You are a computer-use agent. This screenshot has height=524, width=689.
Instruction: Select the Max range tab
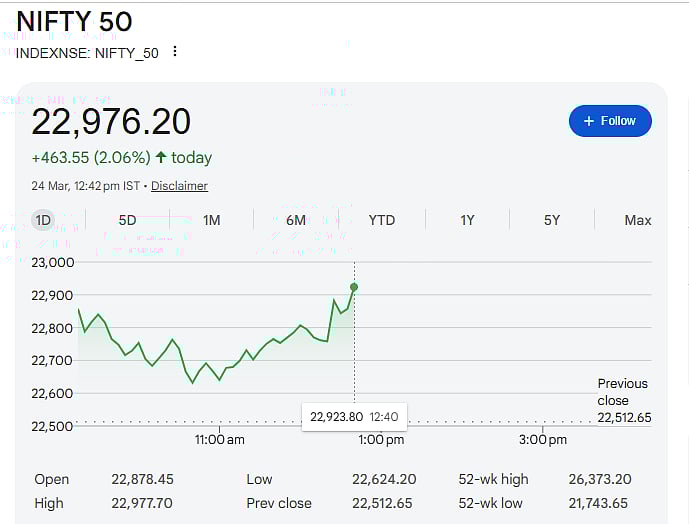coord(637,220)
